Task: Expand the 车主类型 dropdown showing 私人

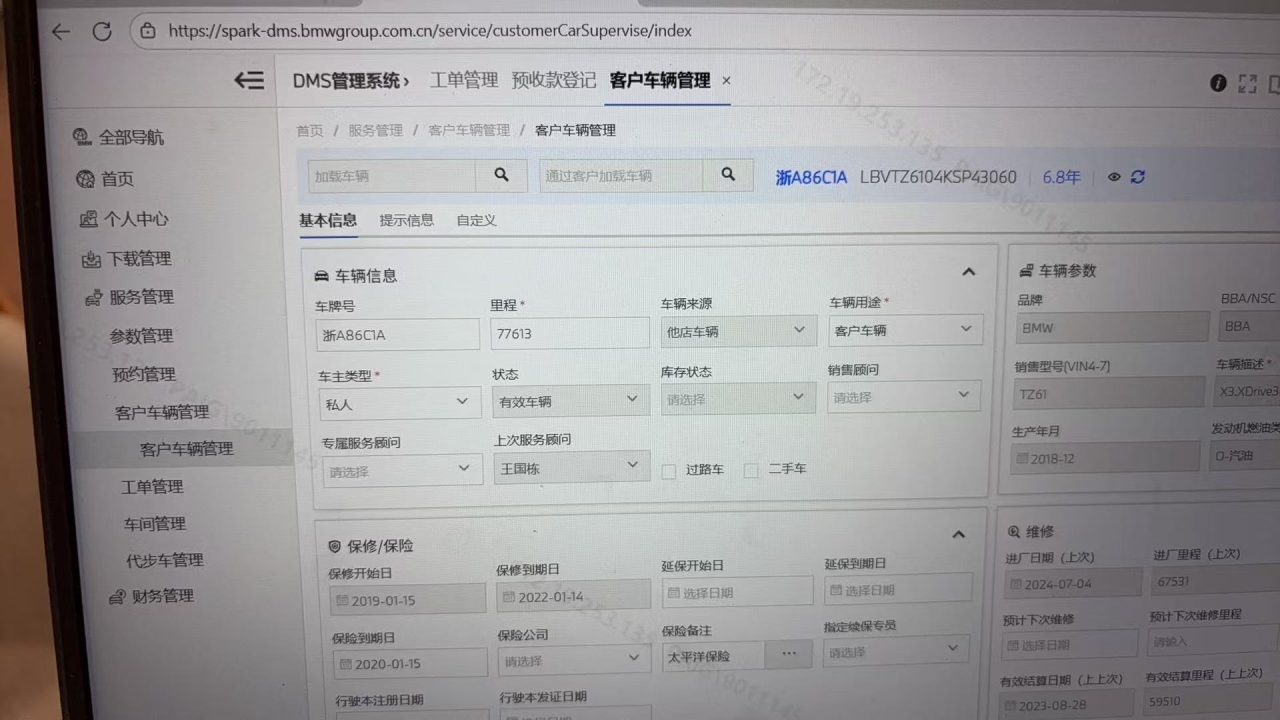Action: 398,403
